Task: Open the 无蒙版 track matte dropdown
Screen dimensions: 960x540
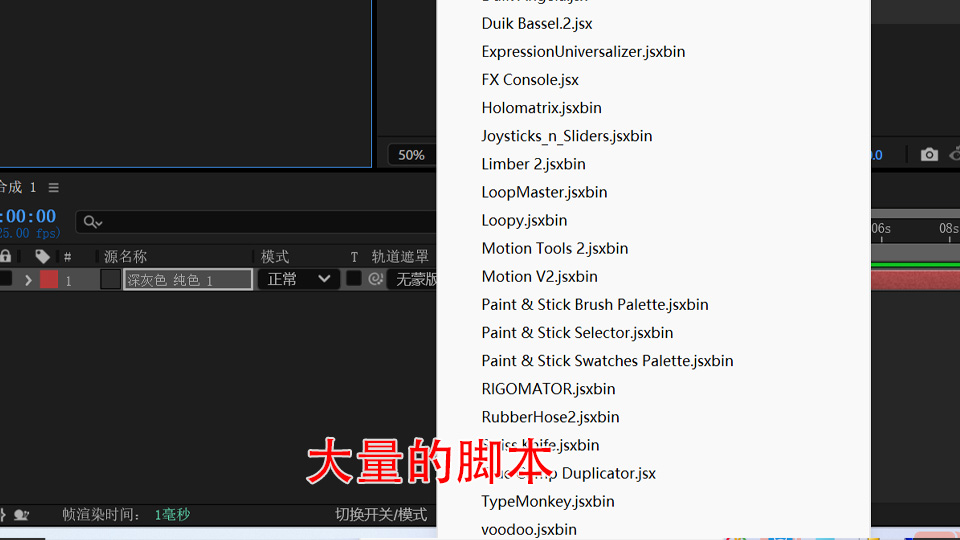Action: click(415, 279)
